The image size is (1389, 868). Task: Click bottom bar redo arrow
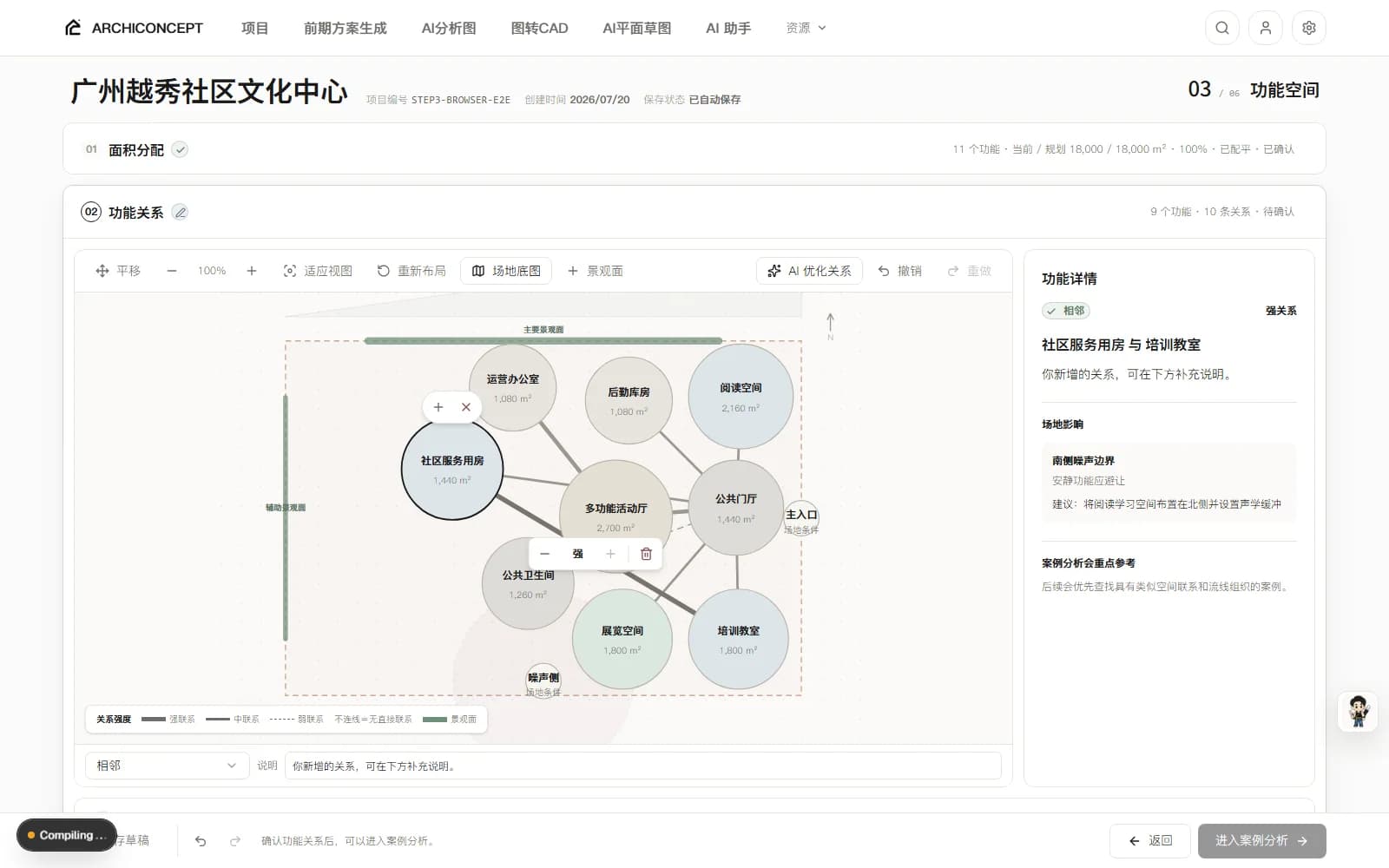click(235, 841)
